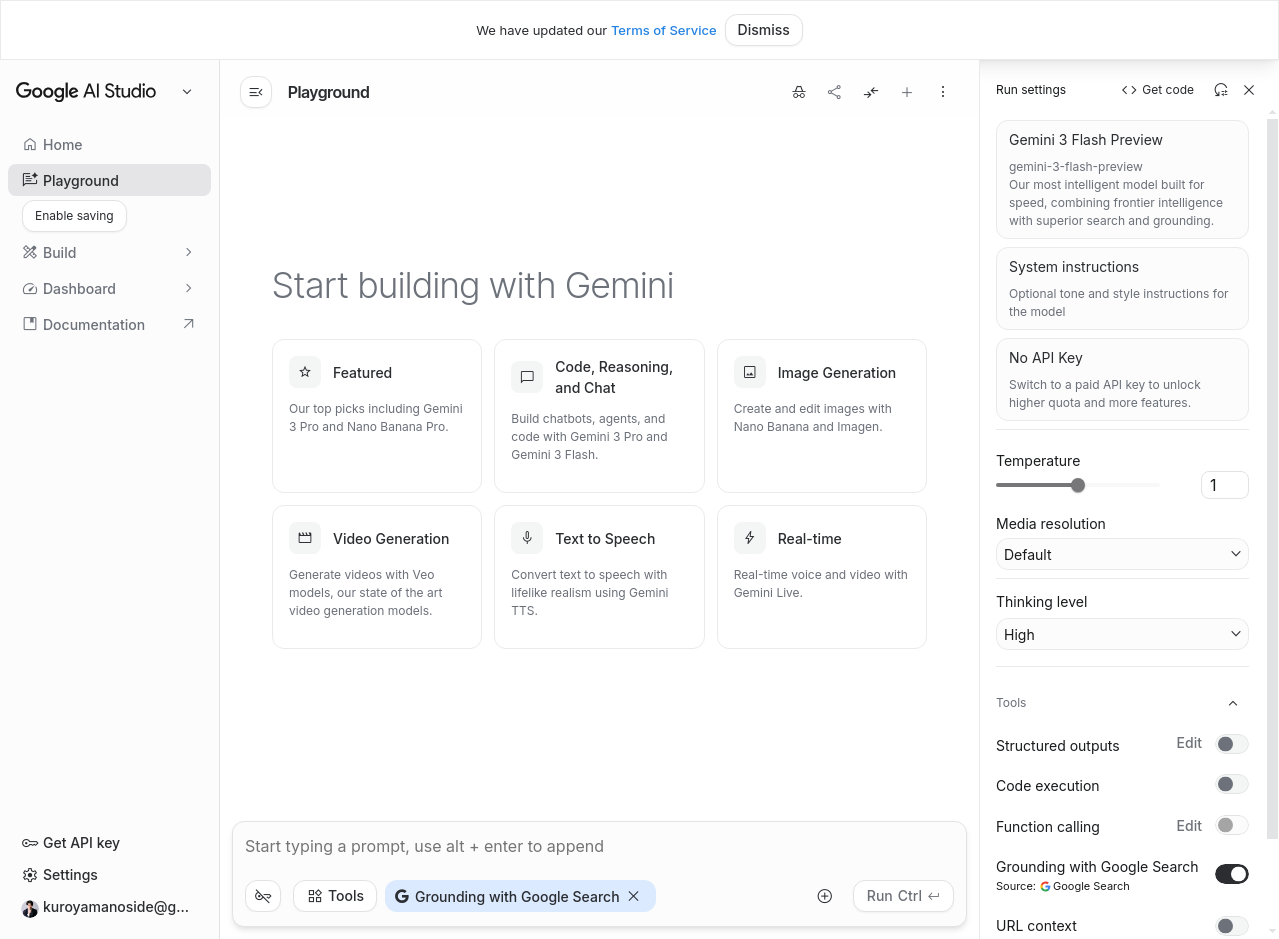The height and width of the screenshot is (939, 1279).
Task: Create a new chat with the plus icon
Action: pyautogui.click(x=906, y=91)
